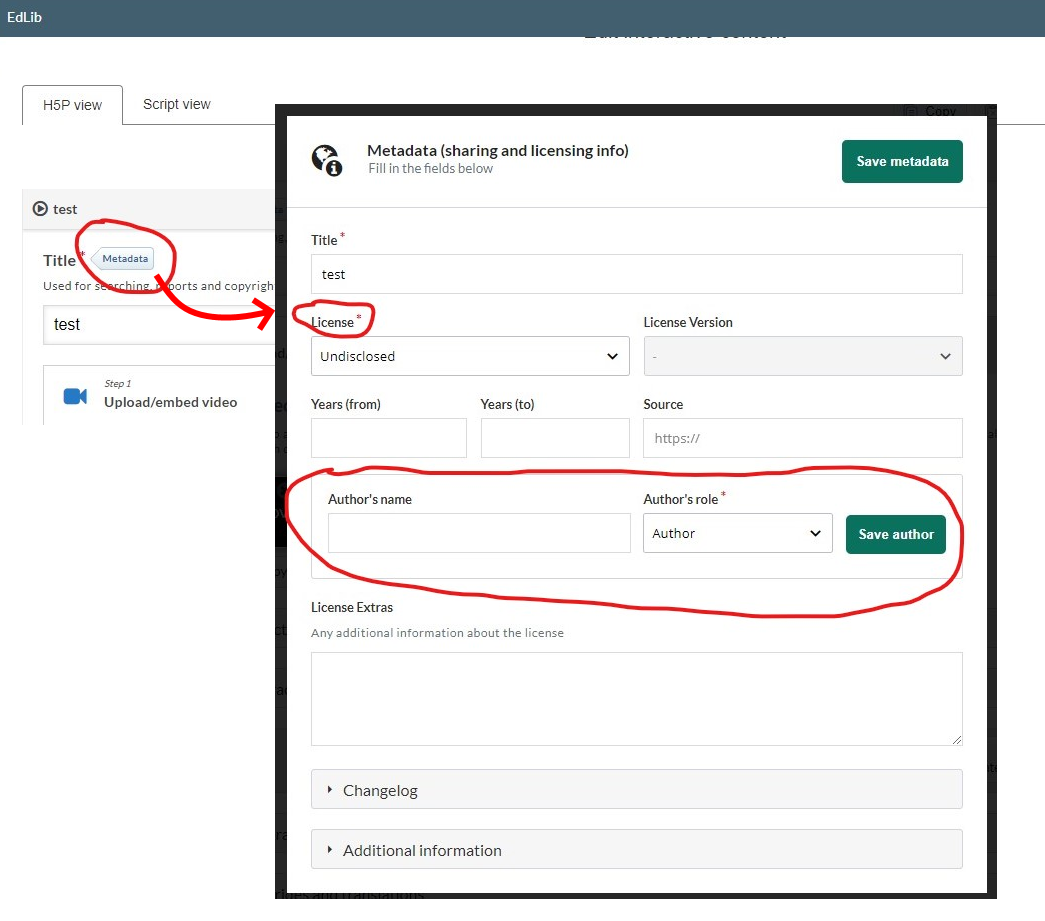This screenshot has height=921, width=1045.
Task: Click the EdLib logo text
Action: click(x=25, y=17)
